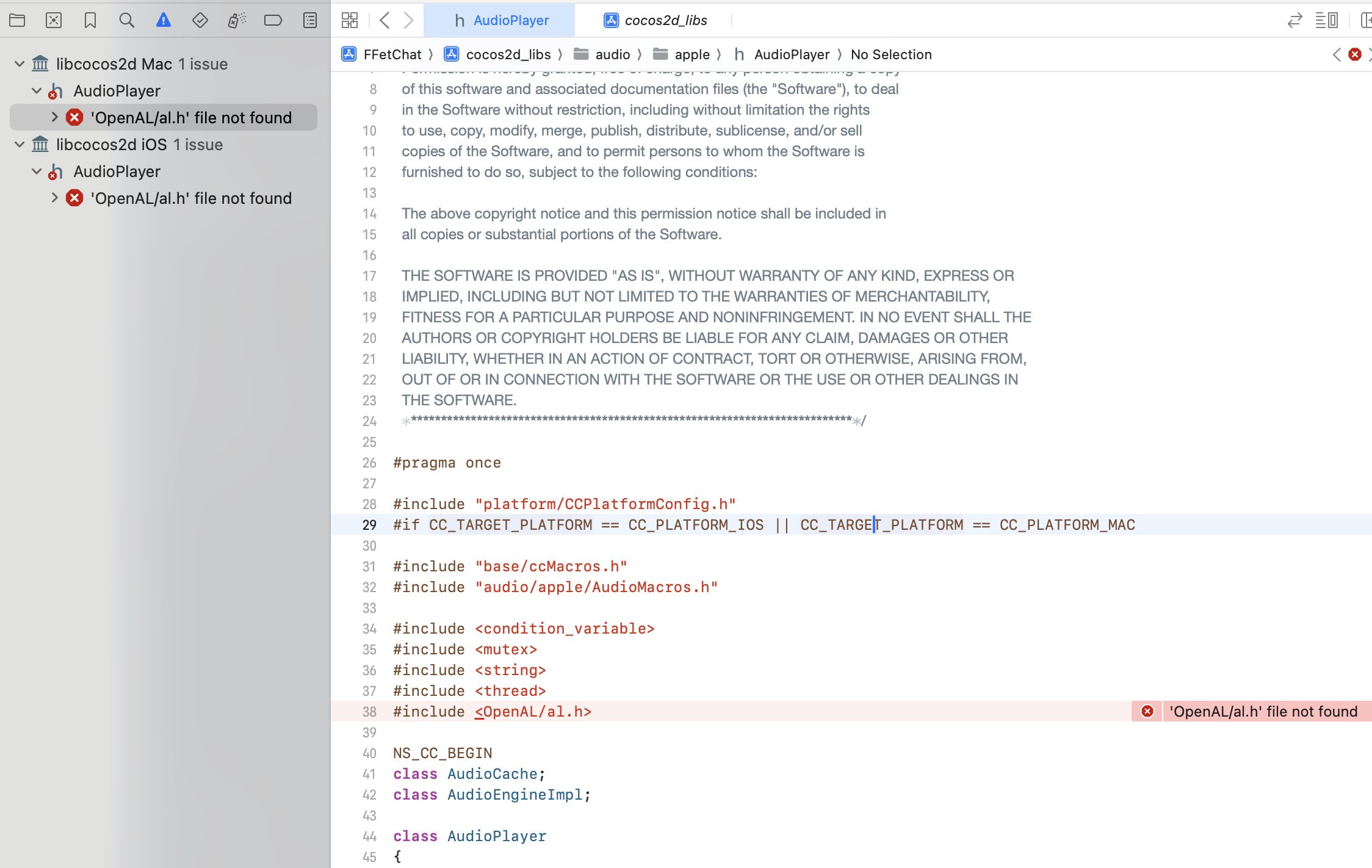Collapse the libcocos2d Mac issue group

click(x=20, y=63)
